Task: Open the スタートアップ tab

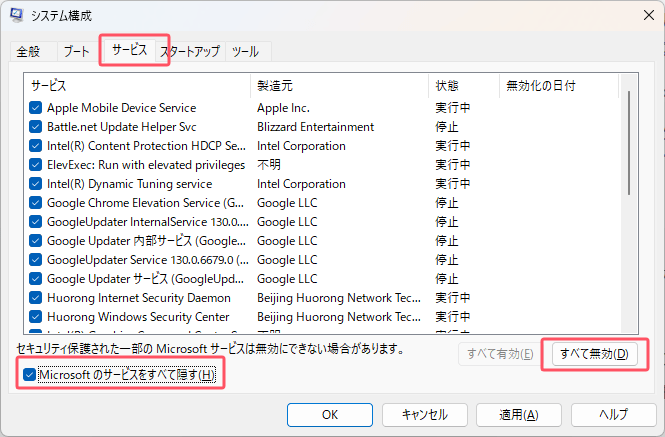Action: pyautogui.click(x=190, y=52)
